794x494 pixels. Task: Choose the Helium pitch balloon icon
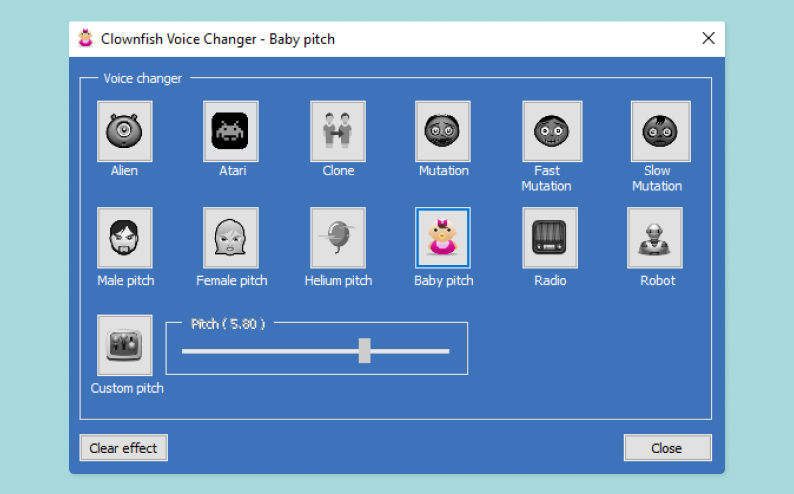pos(338,238)
